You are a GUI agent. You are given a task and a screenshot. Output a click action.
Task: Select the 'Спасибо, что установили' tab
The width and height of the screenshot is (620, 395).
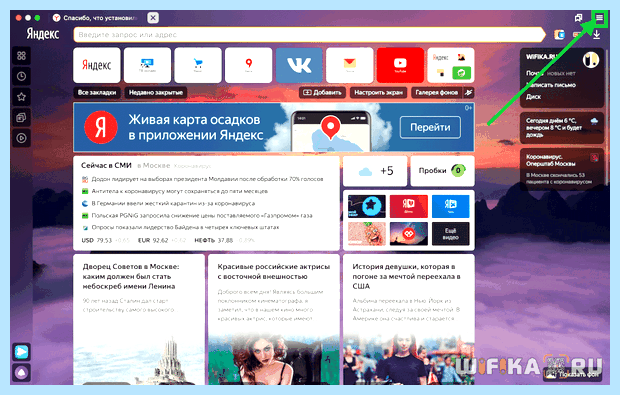94,18
